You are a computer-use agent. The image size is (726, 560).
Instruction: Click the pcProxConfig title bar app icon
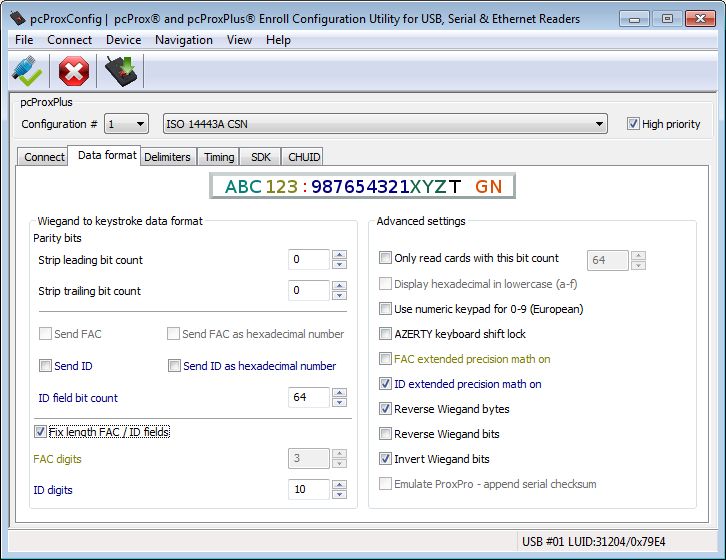tap(18, 19)
